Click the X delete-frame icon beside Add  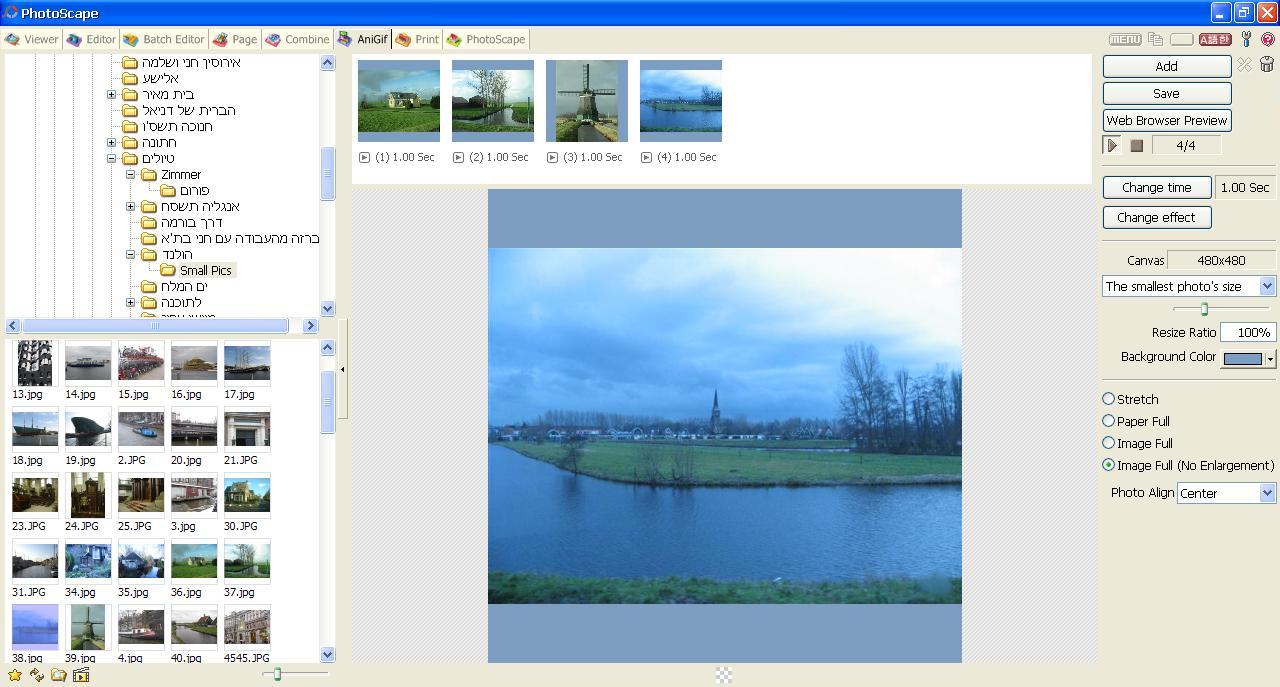(1244, 65)
